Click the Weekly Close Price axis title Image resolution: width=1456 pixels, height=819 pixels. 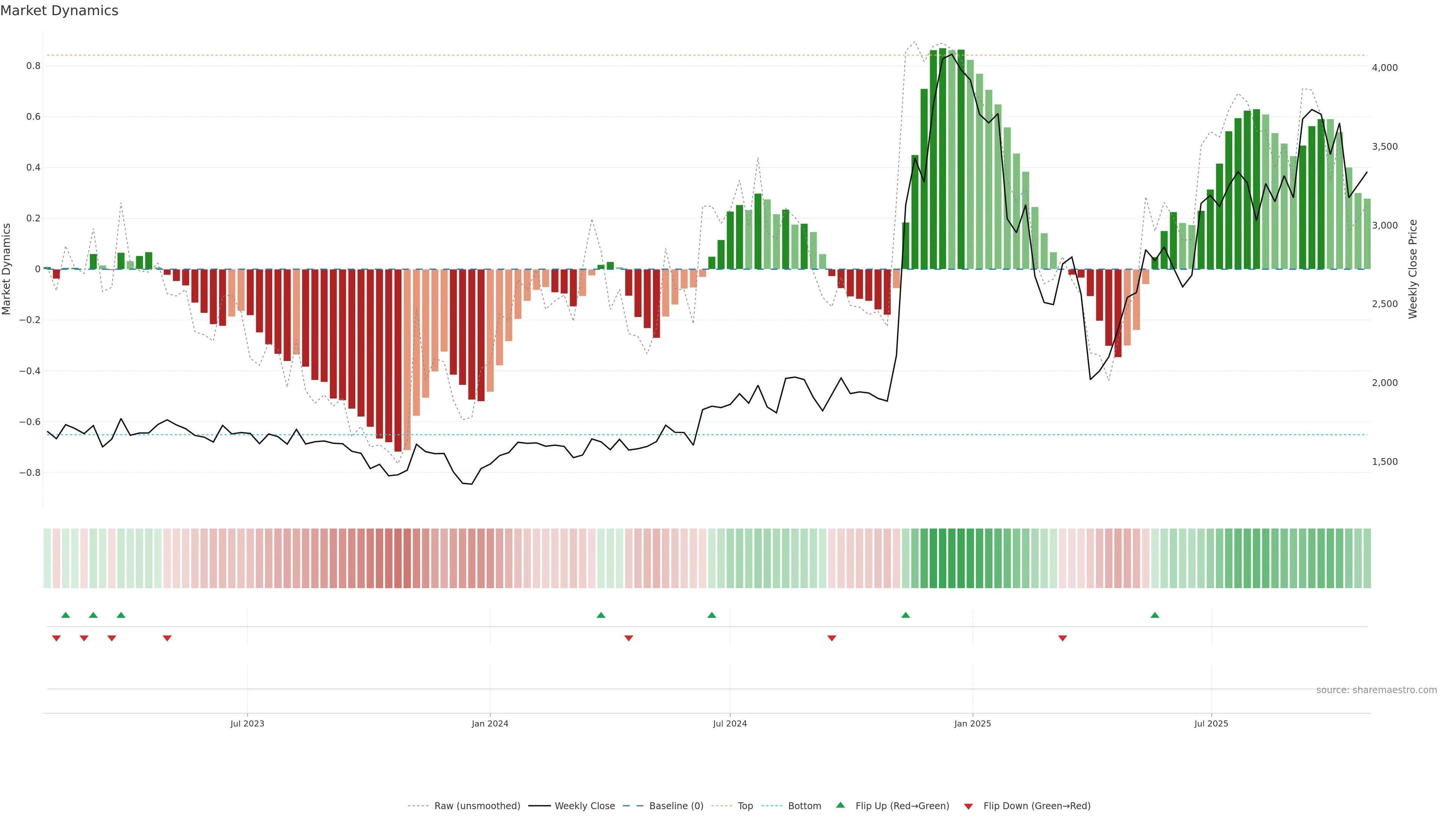point(1412,269)
